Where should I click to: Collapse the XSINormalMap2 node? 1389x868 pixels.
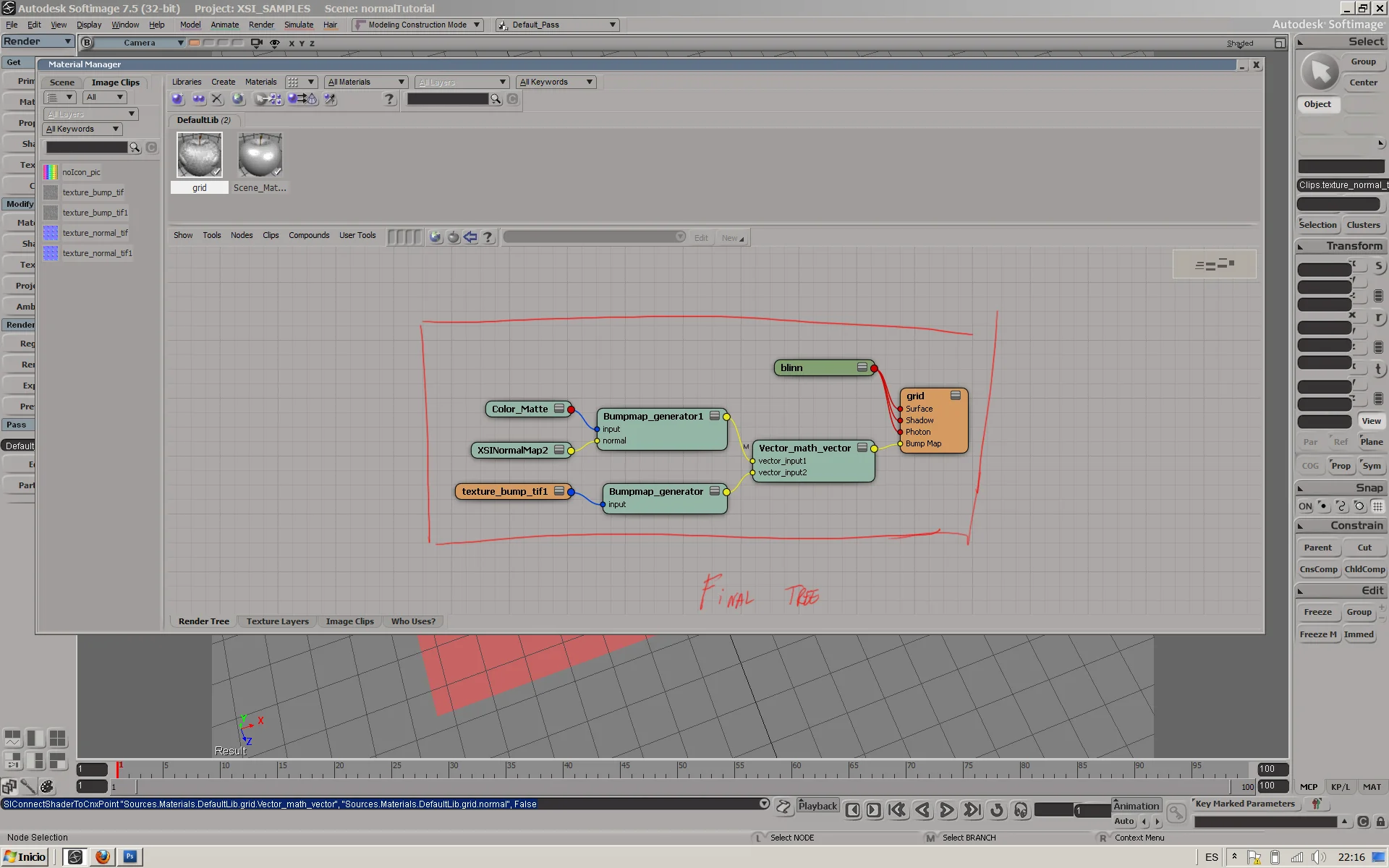point(559,450)
